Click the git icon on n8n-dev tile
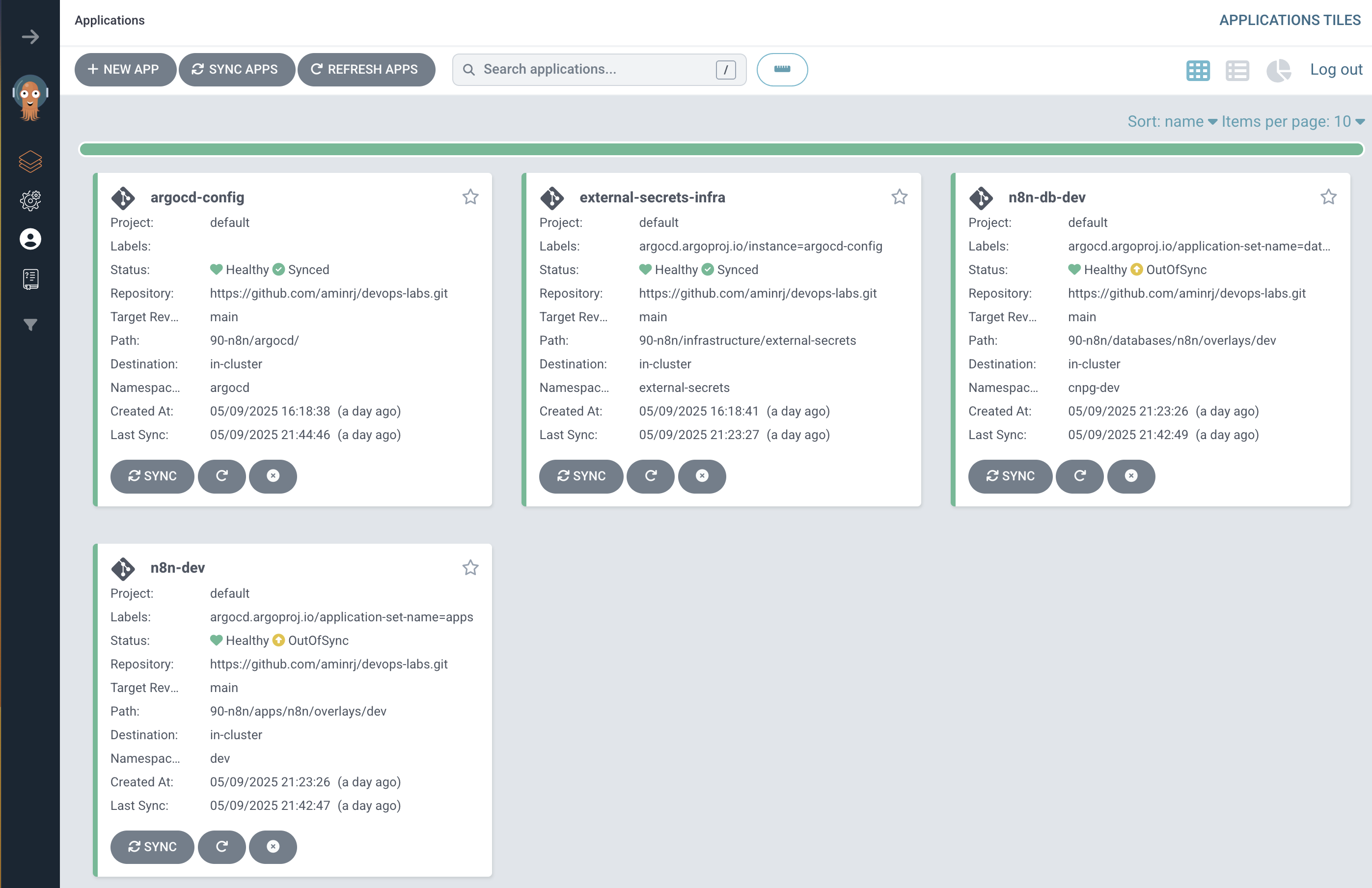Image resolution: width=1372 pixels, height=888 pixels. pos(123,569)
